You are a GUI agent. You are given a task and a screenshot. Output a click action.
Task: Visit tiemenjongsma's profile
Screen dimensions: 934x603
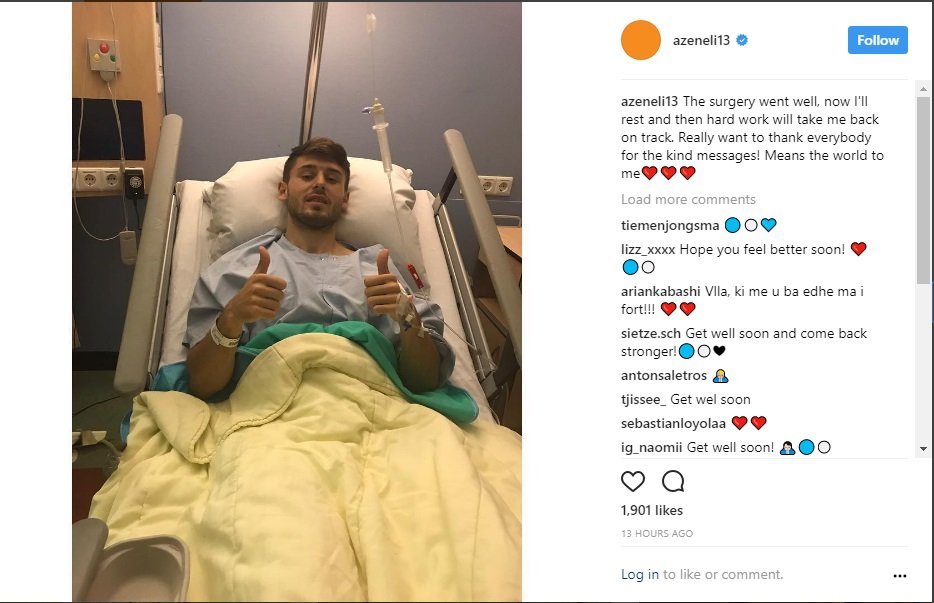click(670, 225)
